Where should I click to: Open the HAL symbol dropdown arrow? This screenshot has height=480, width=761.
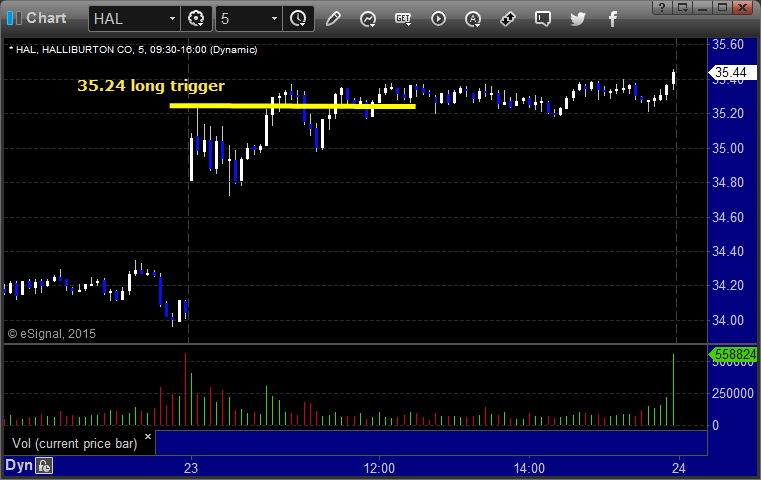click(172, 19)
